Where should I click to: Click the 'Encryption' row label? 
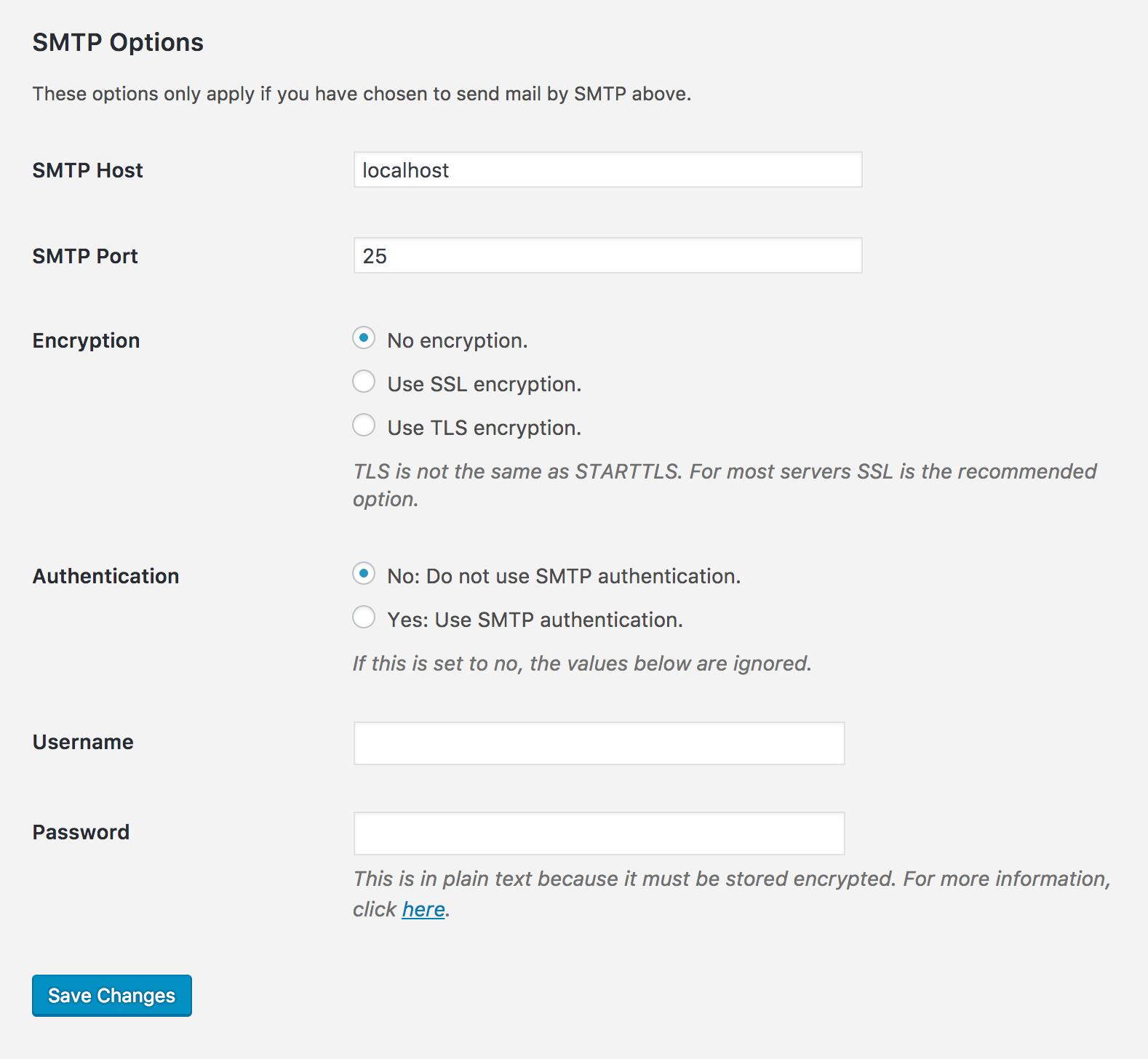click(86, 341)
